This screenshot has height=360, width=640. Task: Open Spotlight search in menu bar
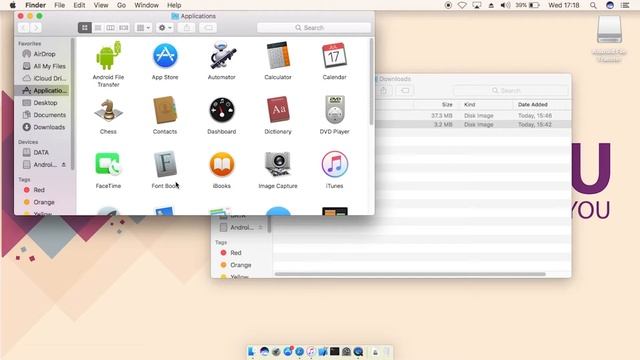[593, 5]
